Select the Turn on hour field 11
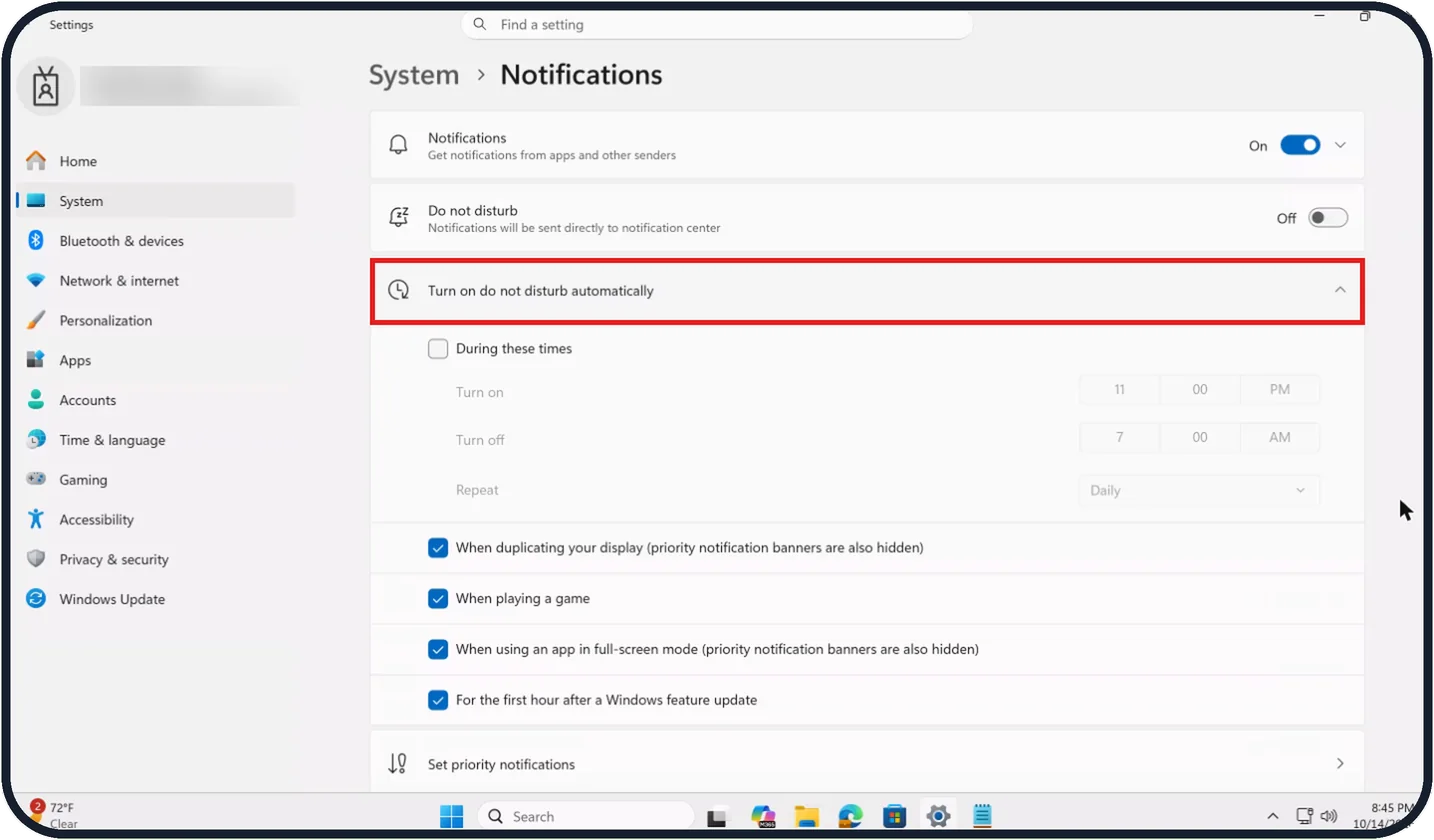The height and width of the screenshot is (840, 1434). (x=1120, y=390)
